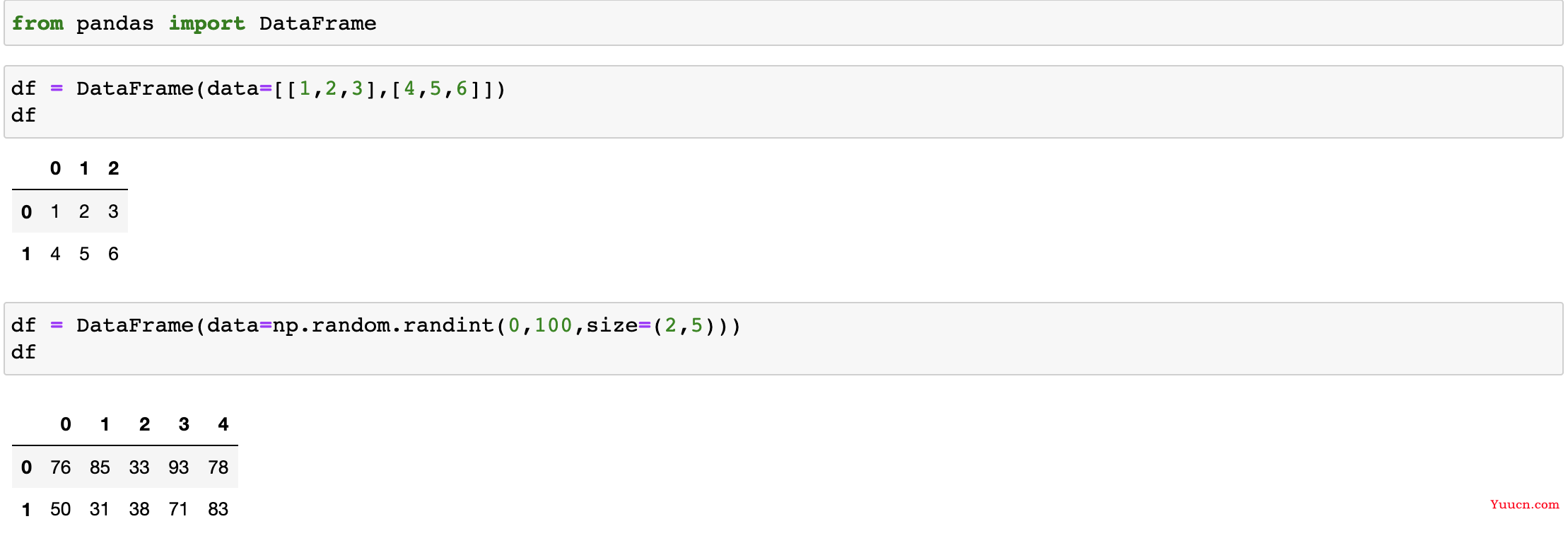Click the DataFrame(data=[[1,2,3],[4,5,6]]) code line
The height and width of the screenshot is (543, 1568).
tap(259, 89)
